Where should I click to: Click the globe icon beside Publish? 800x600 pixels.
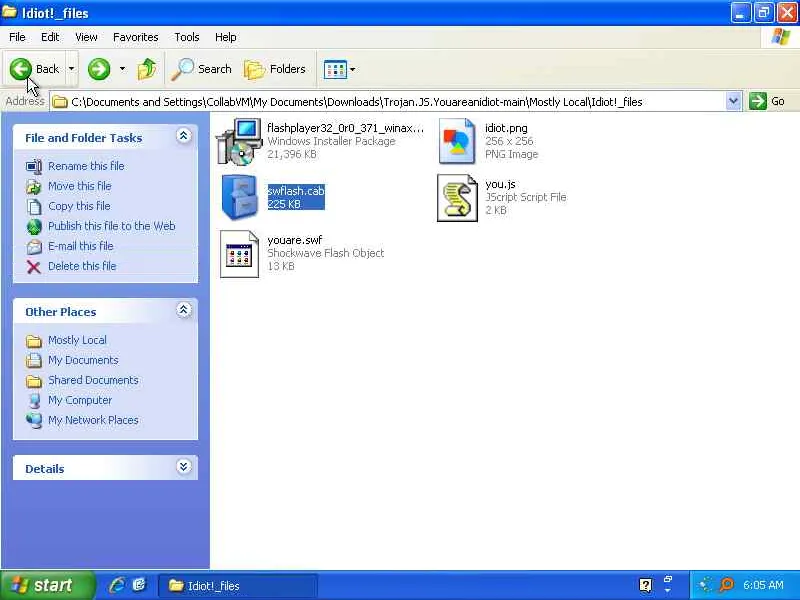pyautogui.click(x=34, y=227)
